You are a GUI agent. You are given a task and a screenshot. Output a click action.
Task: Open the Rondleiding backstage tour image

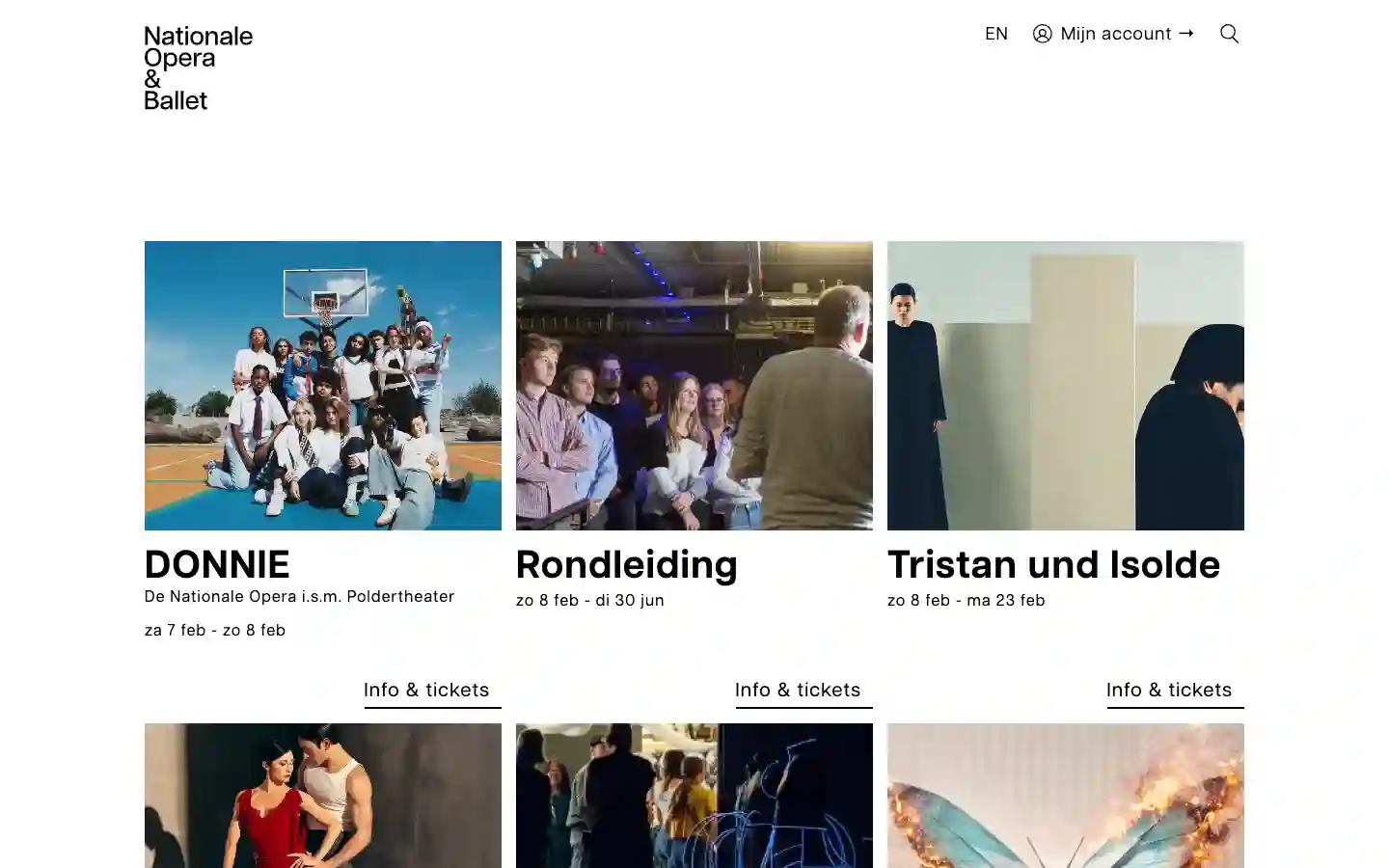694,386
